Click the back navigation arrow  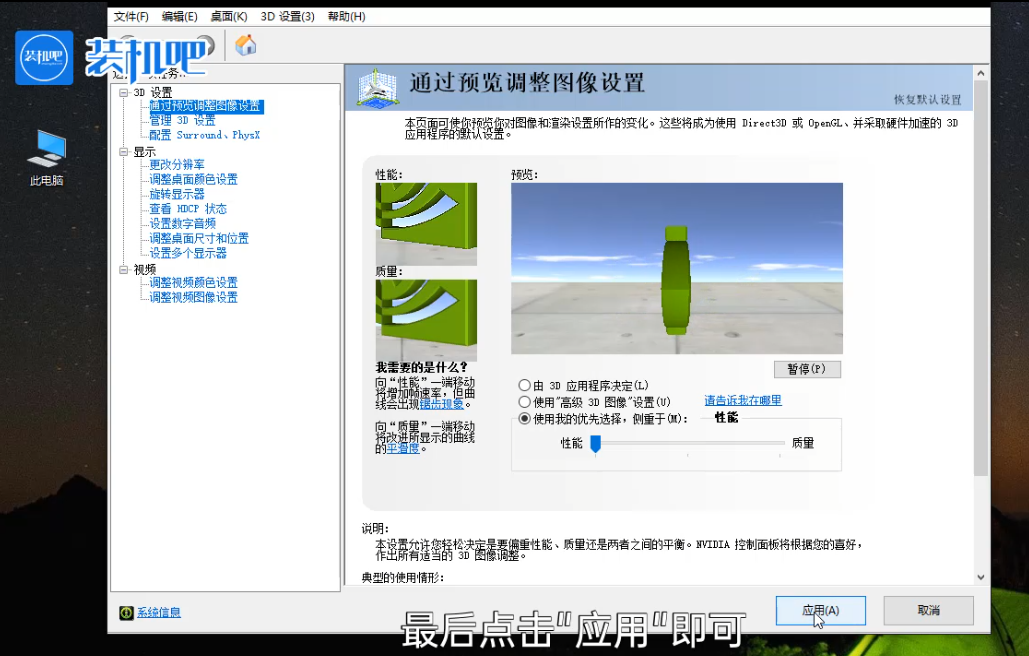(128, 45)
